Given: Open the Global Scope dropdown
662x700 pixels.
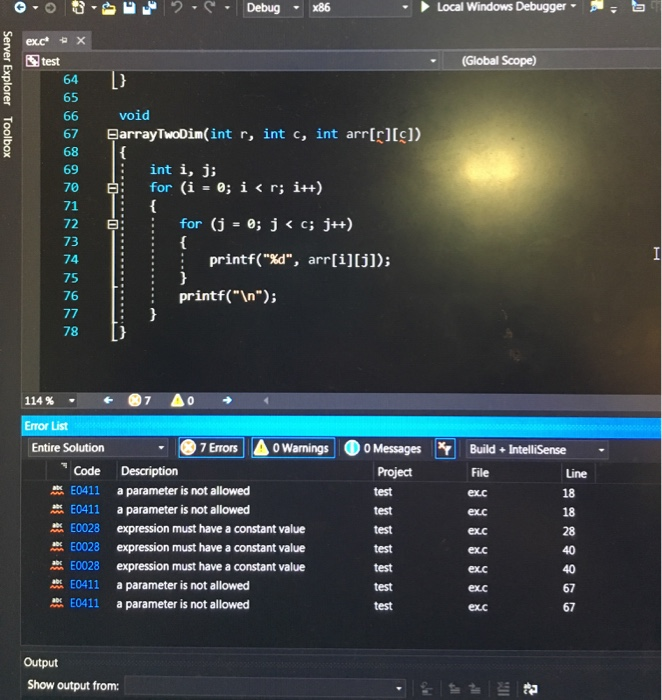Looking at the screenshot, I should click(552, 61).
